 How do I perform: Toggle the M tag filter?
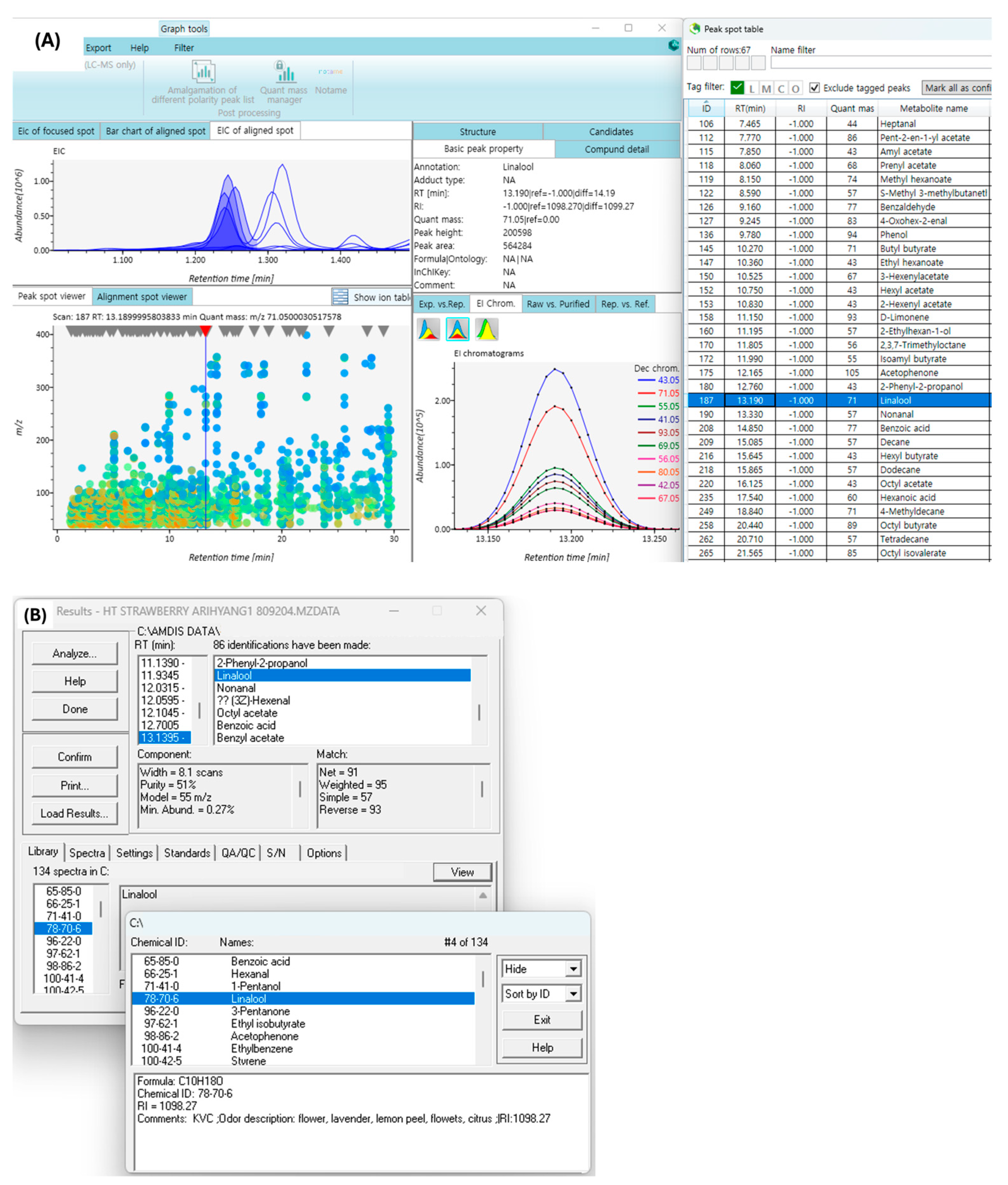pos(766,88)
